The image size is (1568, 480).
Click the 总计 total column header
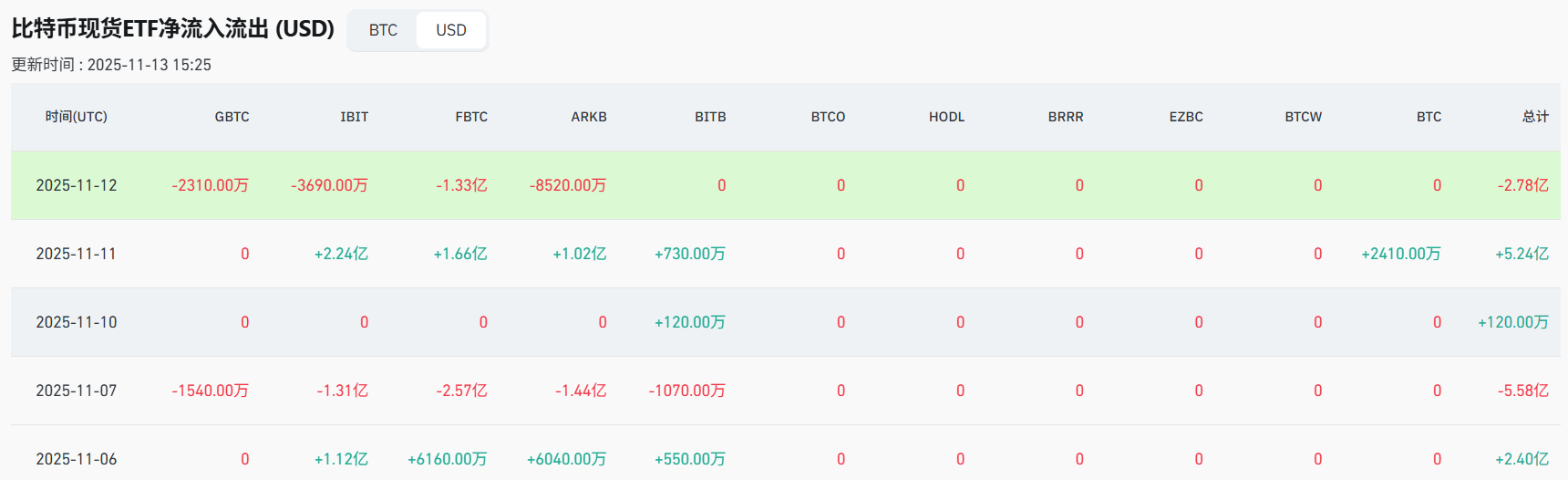pyautogui.click(x=1535, y=117)
